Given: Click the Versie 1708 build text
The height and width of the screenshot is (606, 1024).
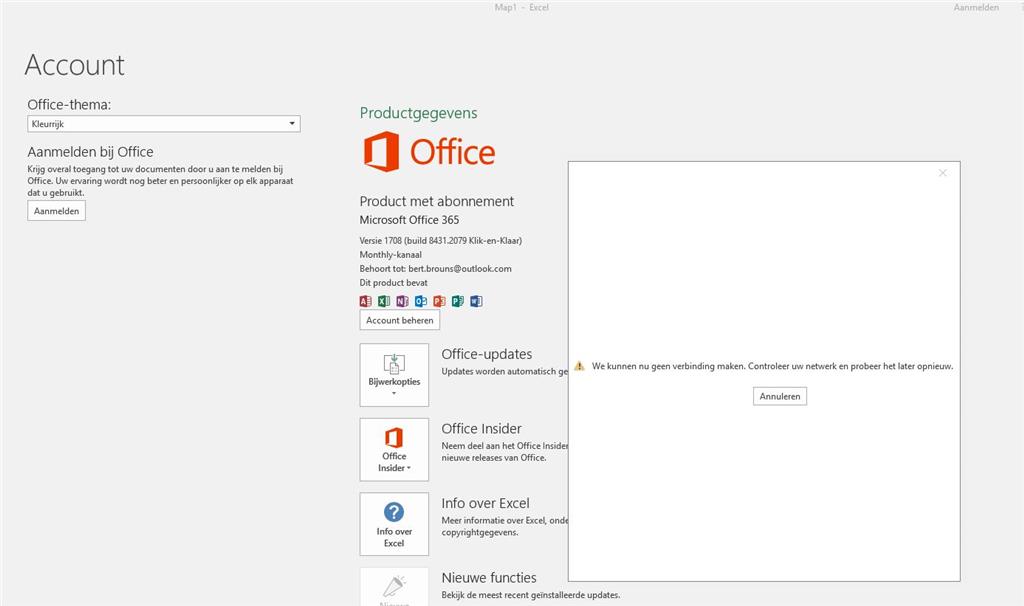Looking at the screenshot, I should pos(441,240).
